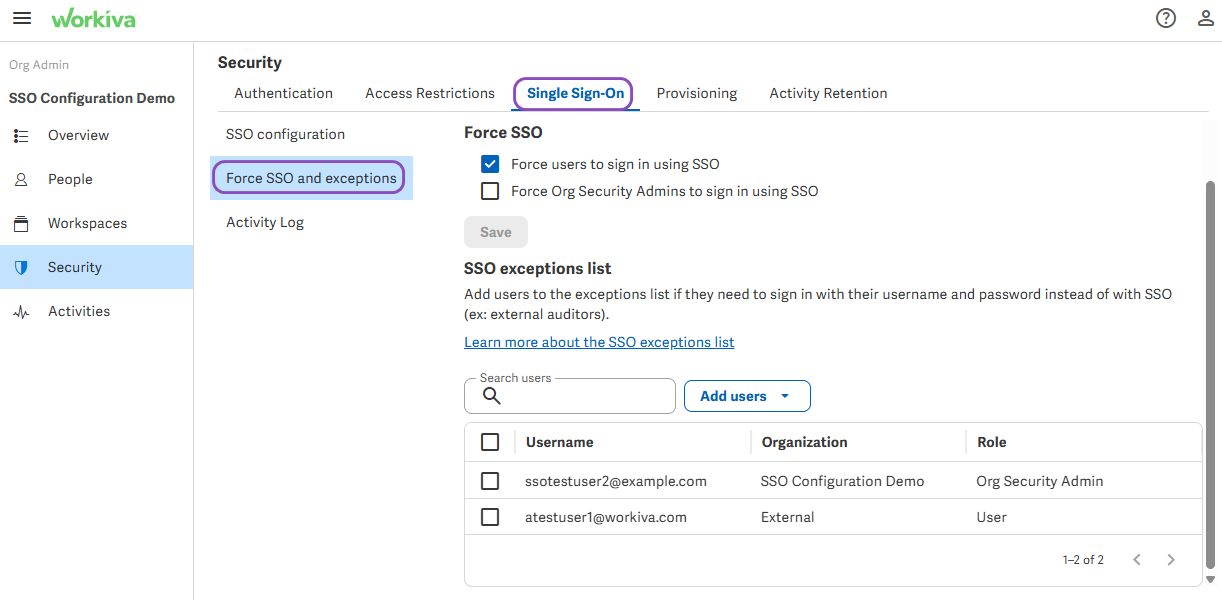Open the Provisioning tab
The height and width of the screenshot is (600, 1222).
[697, 93]
